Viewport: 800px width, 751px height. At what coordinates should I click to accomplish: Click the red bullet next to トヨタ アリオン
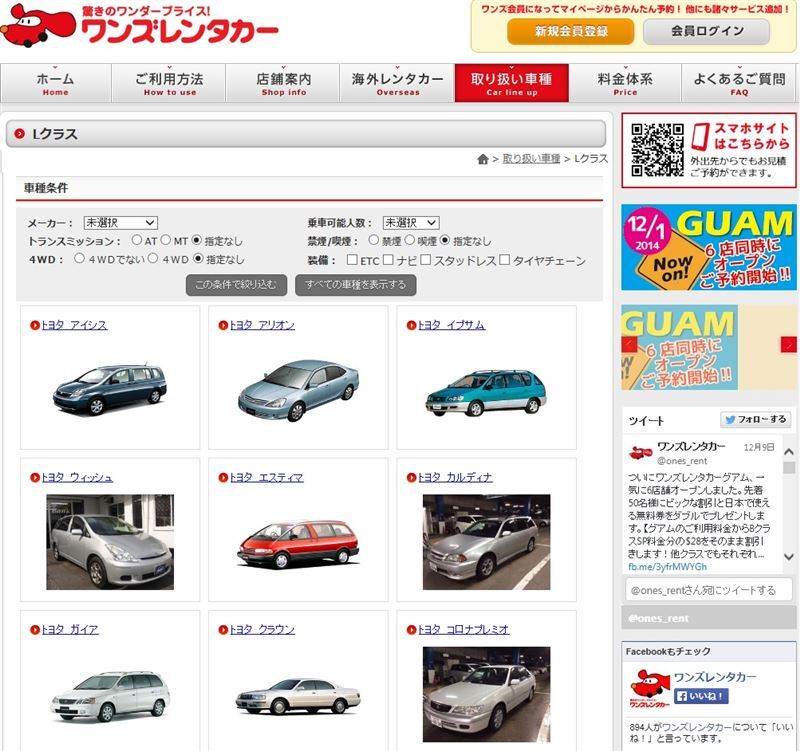[223, 325]
